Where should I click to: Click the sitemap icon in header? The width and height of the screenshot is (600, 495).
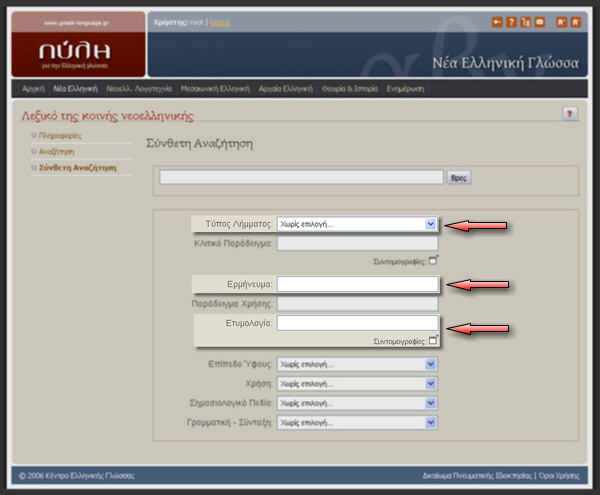(525, 21)
